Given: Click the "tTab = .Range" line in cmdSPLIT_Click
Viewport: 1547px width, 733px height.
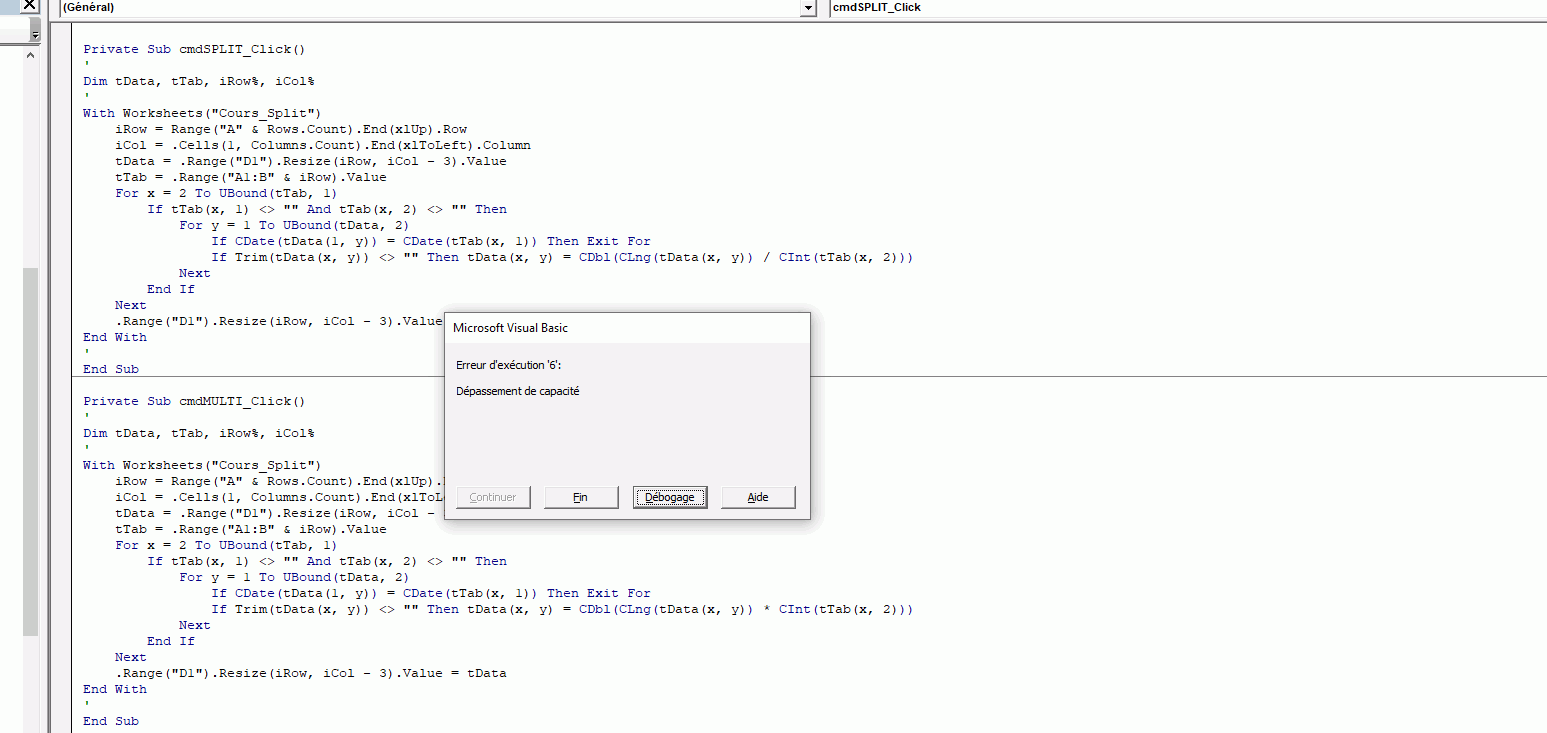Looking at the screenshot, I should tap(251, 177).
